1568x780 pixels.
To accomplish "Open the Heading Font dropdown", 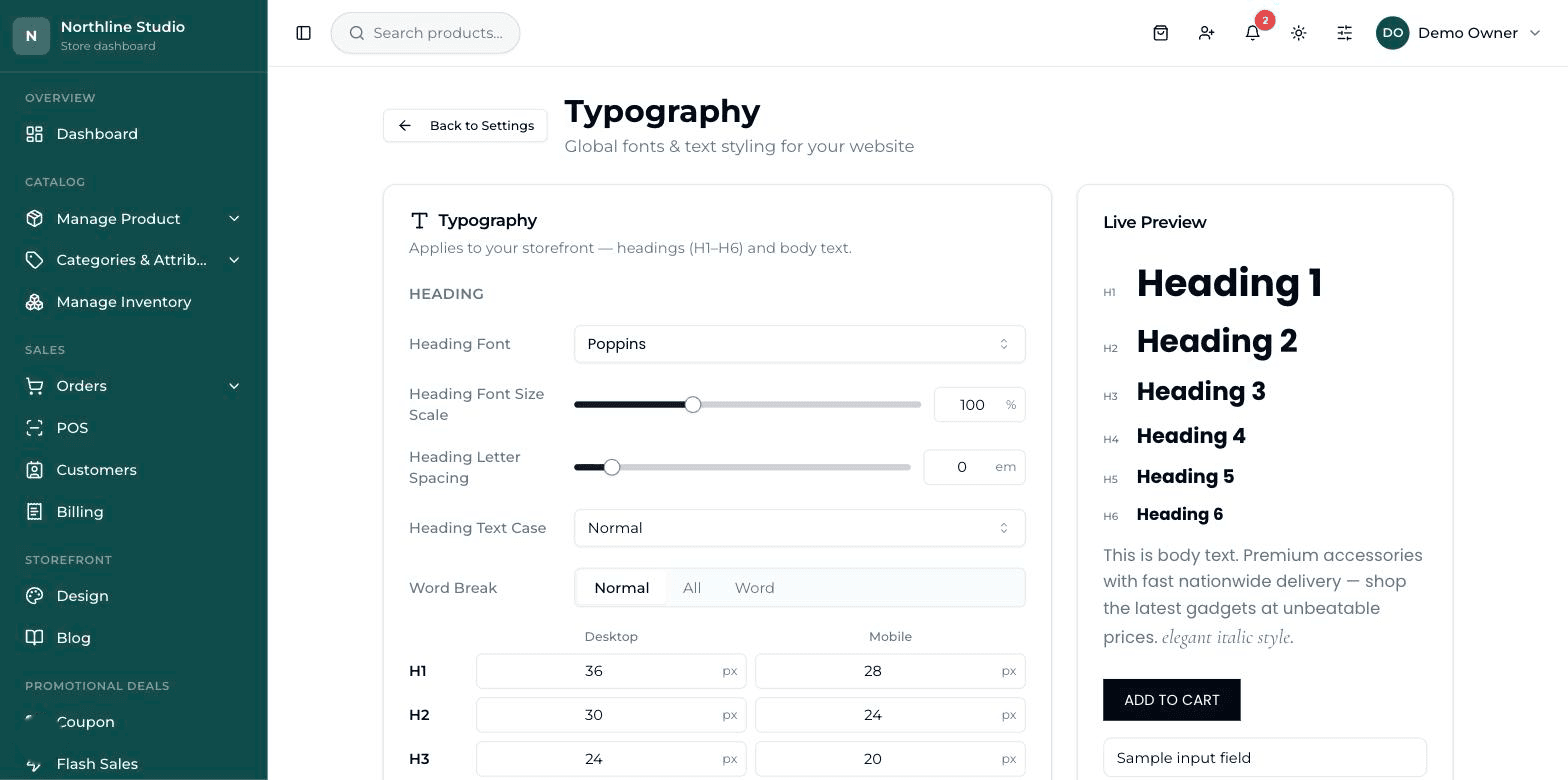I will (800, 344).
